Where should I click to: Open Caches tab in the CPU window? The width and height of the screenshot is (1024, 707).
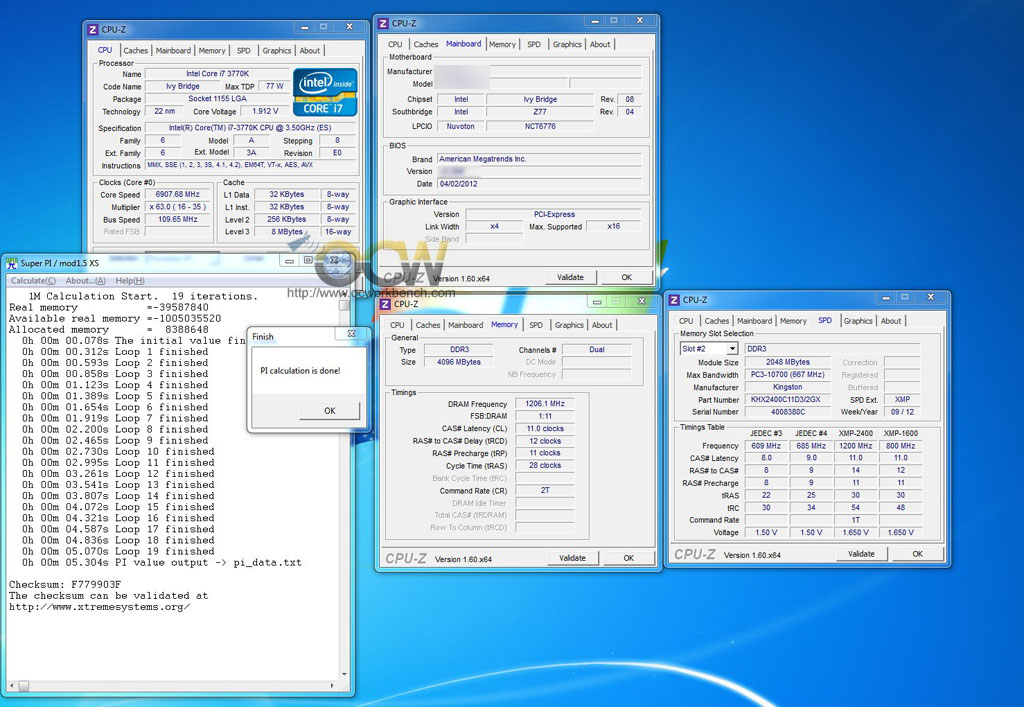(x=135, y=50)
